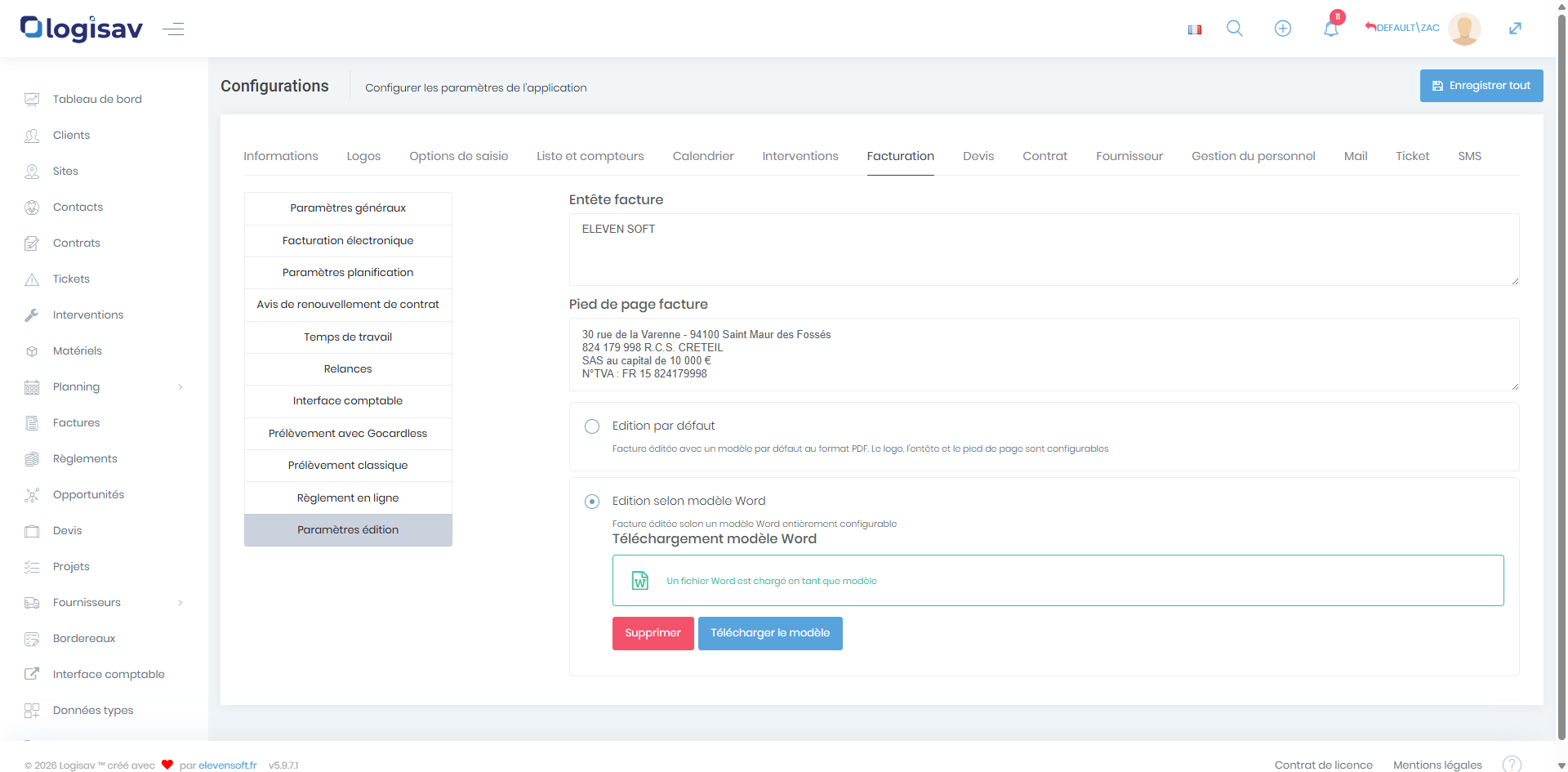
Task: Expand the Planning submenu chevron
Action: [180, 387]
